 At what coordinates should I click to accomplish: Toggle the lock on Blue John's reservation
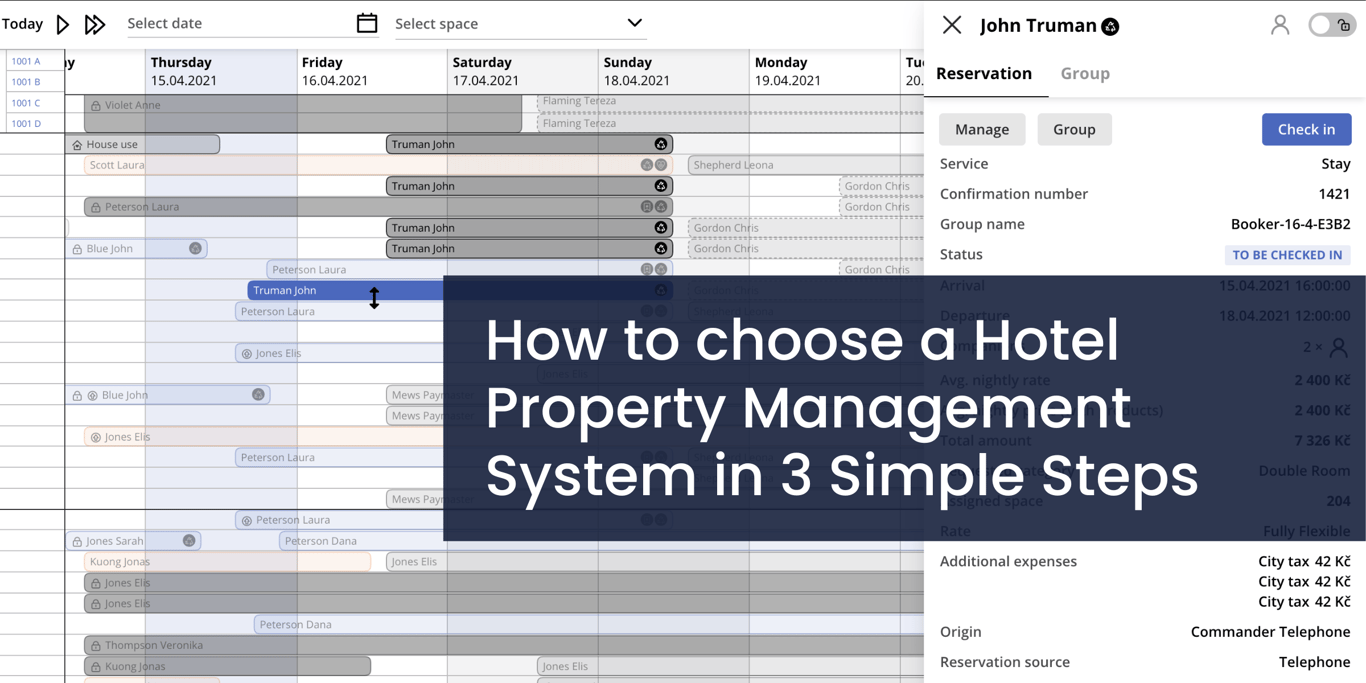point(77,248)
